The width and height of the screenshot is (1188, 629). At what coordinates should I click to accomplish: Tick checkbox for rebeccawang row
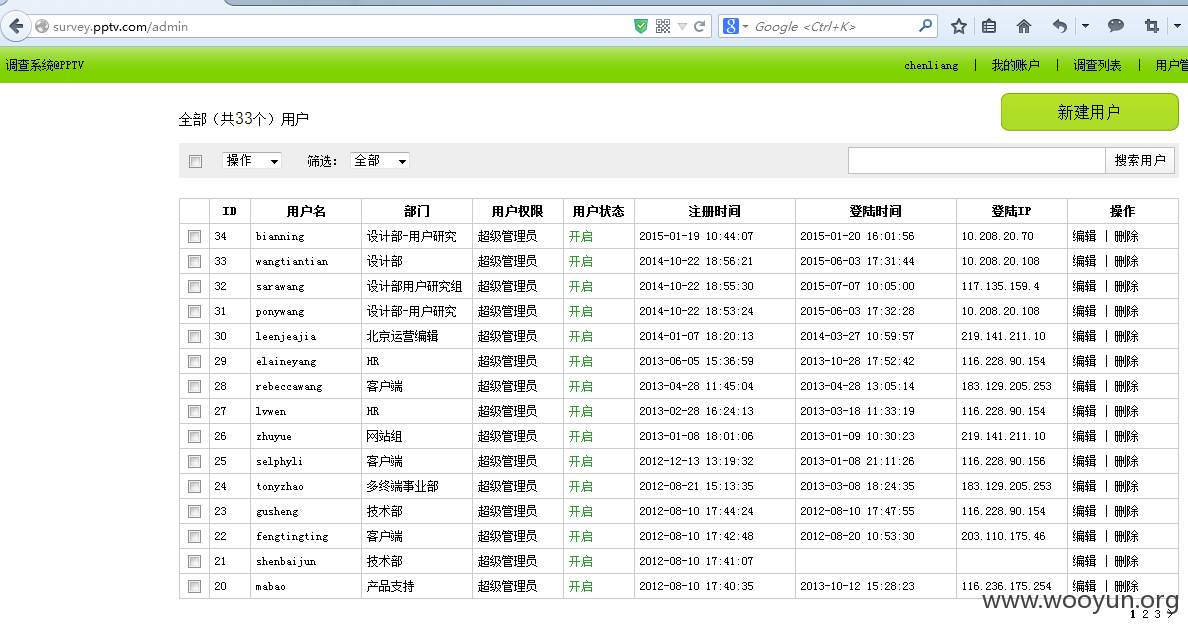click(x=195, y=386)
